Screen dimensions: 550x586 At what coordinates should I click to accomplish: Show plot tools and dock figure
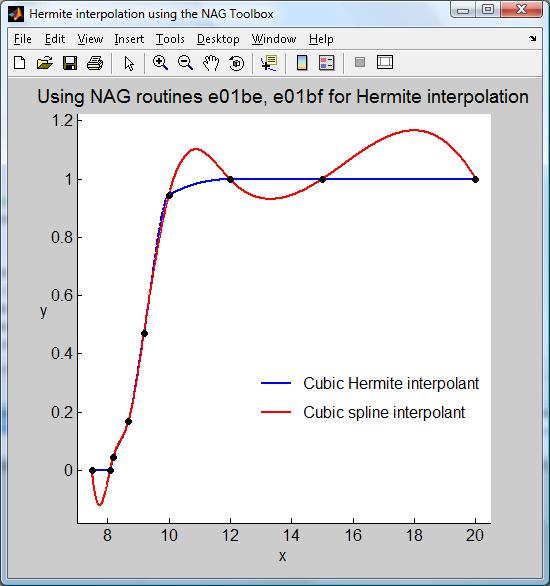coord(385,62)
